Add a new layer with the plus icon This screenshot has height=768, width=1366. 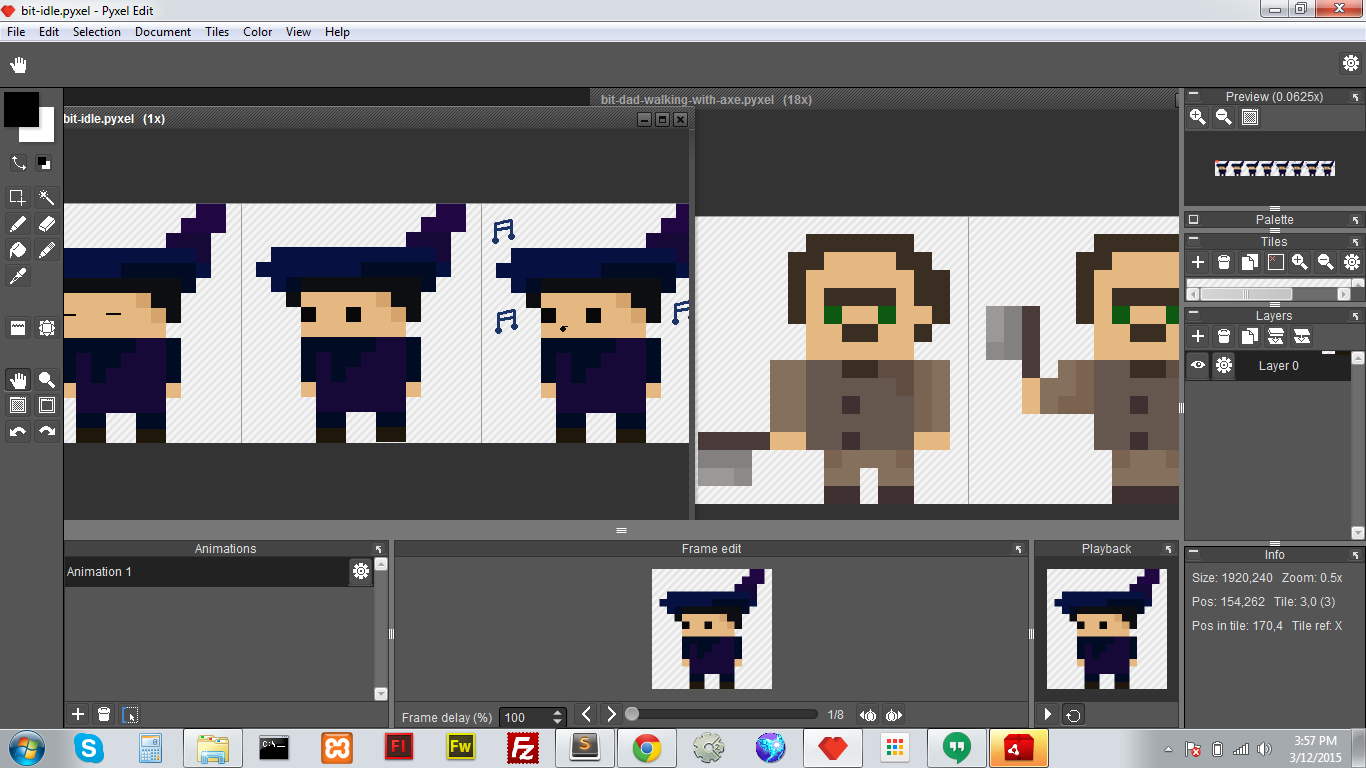(1198, 337)
